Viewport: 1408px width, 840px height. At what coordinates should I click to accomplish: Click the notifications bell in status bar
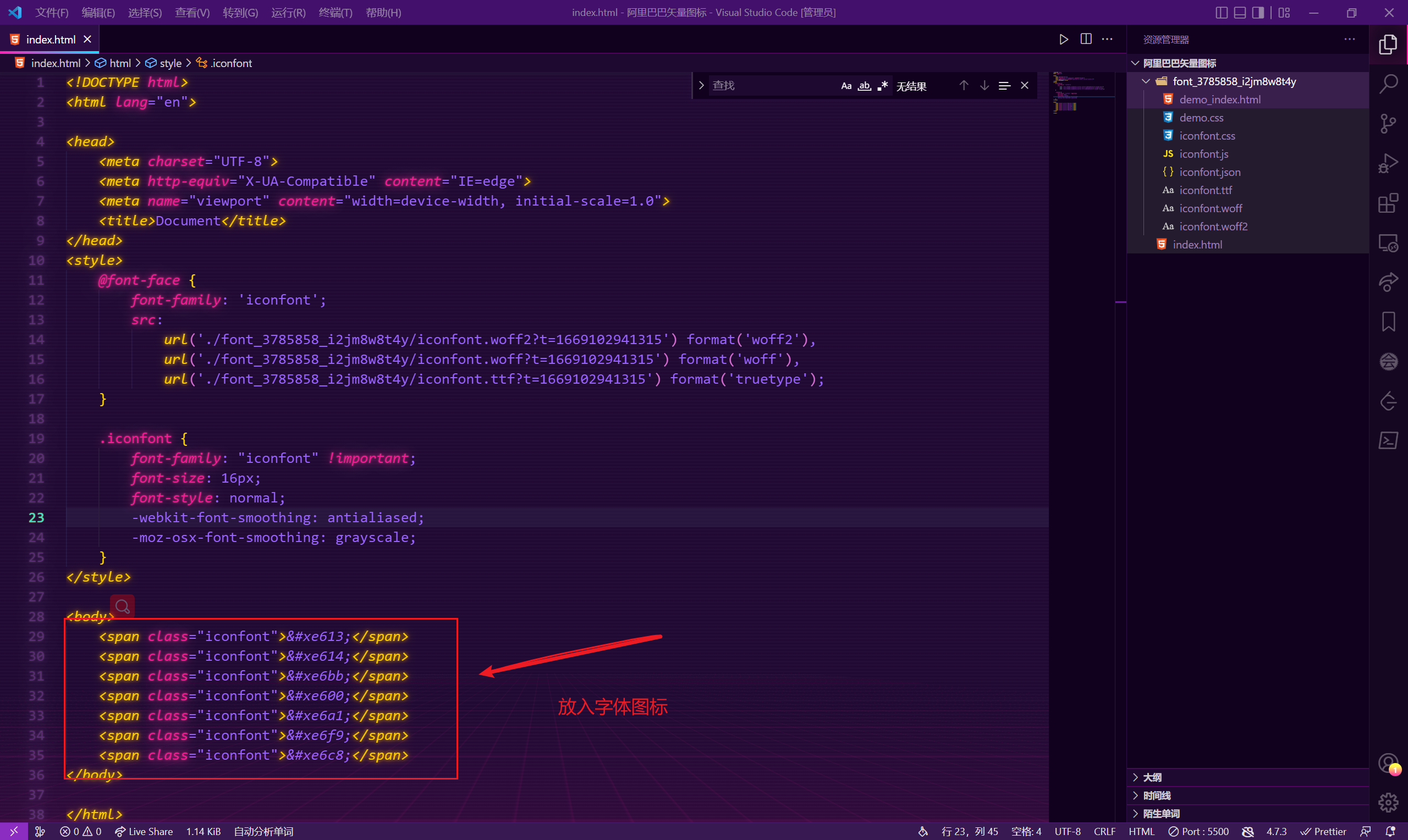pos(1390,831)
